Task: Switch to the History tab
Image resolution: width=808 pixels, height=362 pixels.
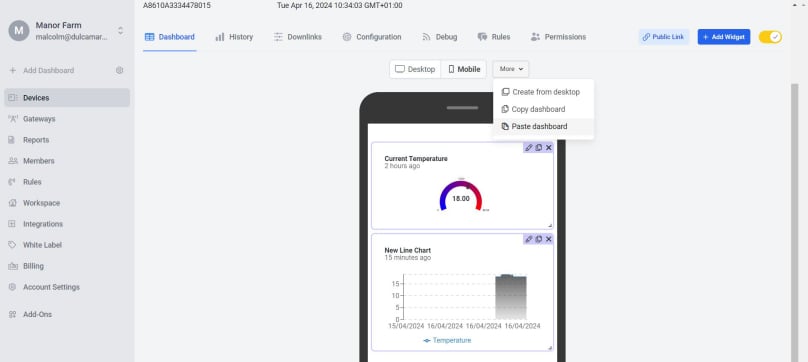Action: pos(234,37)
